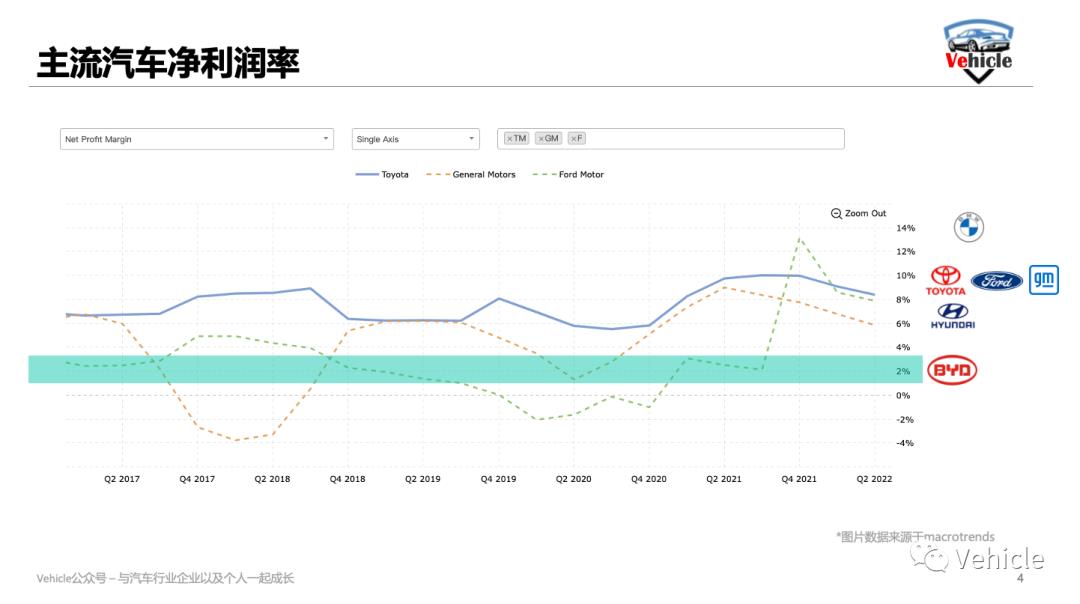The height and width of the screenshot is (604, 1080).
Task: Click the Vehicle shield logo at top
Action: click(x=978, y=52)
